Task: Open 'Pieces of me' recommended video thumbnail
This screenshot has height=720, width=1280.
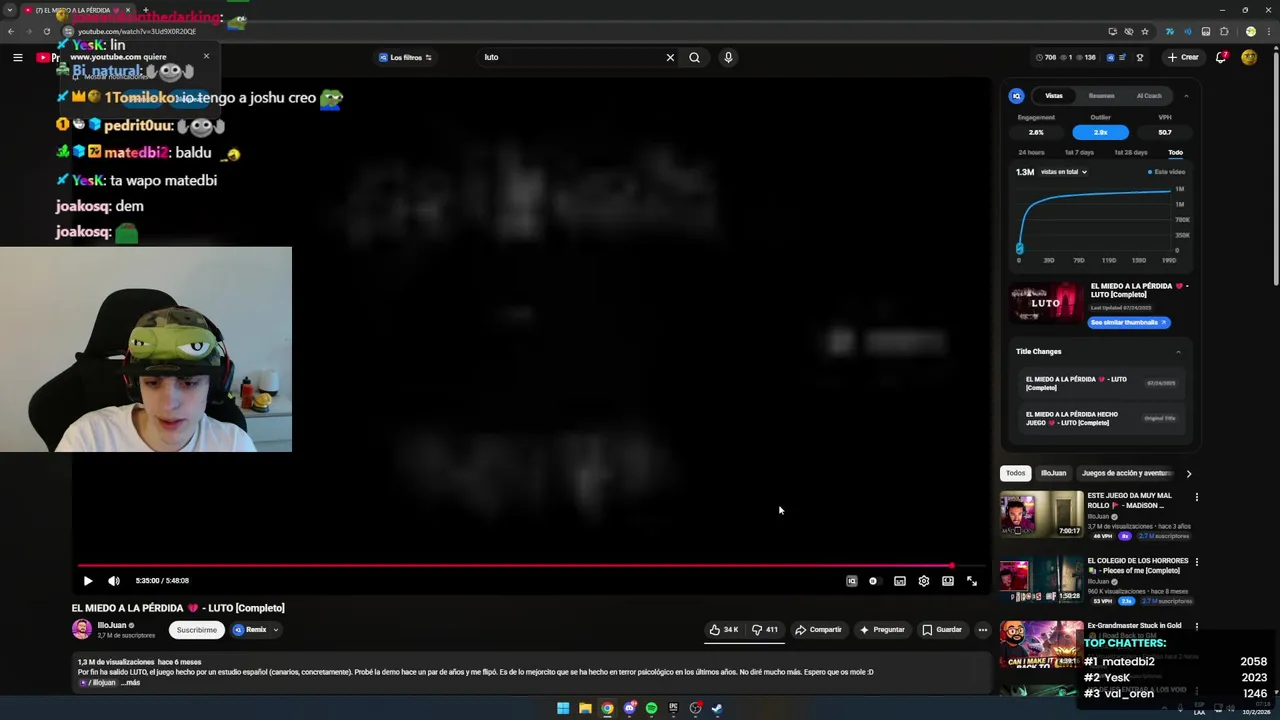Action: click(x=1042, y=580)
